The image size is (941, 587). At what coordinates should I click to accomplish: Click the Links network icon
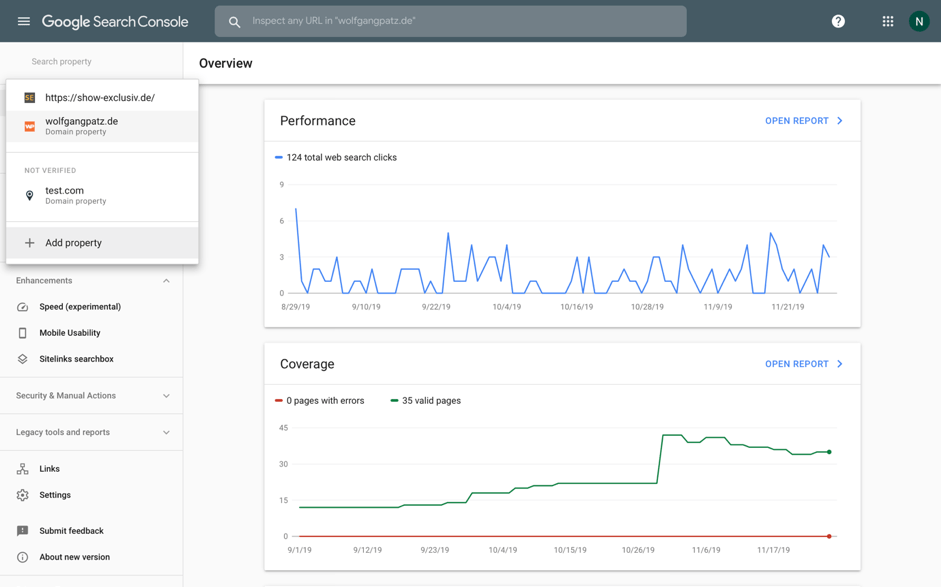22,469
